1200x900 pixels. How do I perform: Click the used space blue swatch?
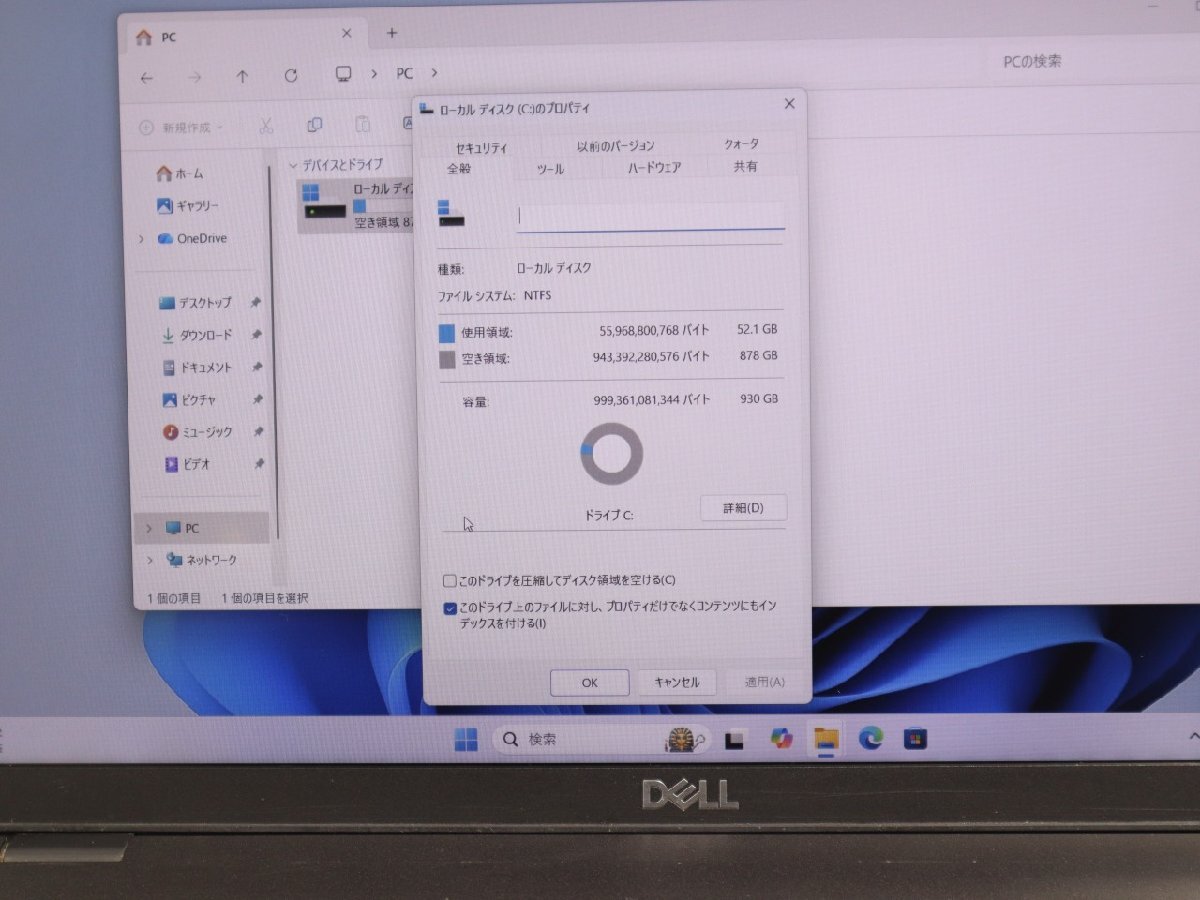[x=447, y=333]
